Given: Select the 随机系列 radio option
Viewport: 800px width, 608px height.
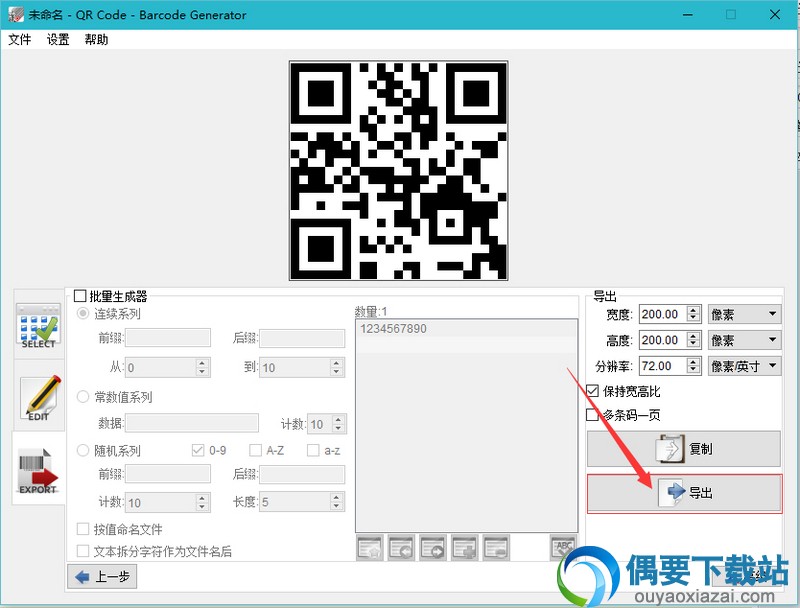Looking at the screenshot, I should point(83,450).
